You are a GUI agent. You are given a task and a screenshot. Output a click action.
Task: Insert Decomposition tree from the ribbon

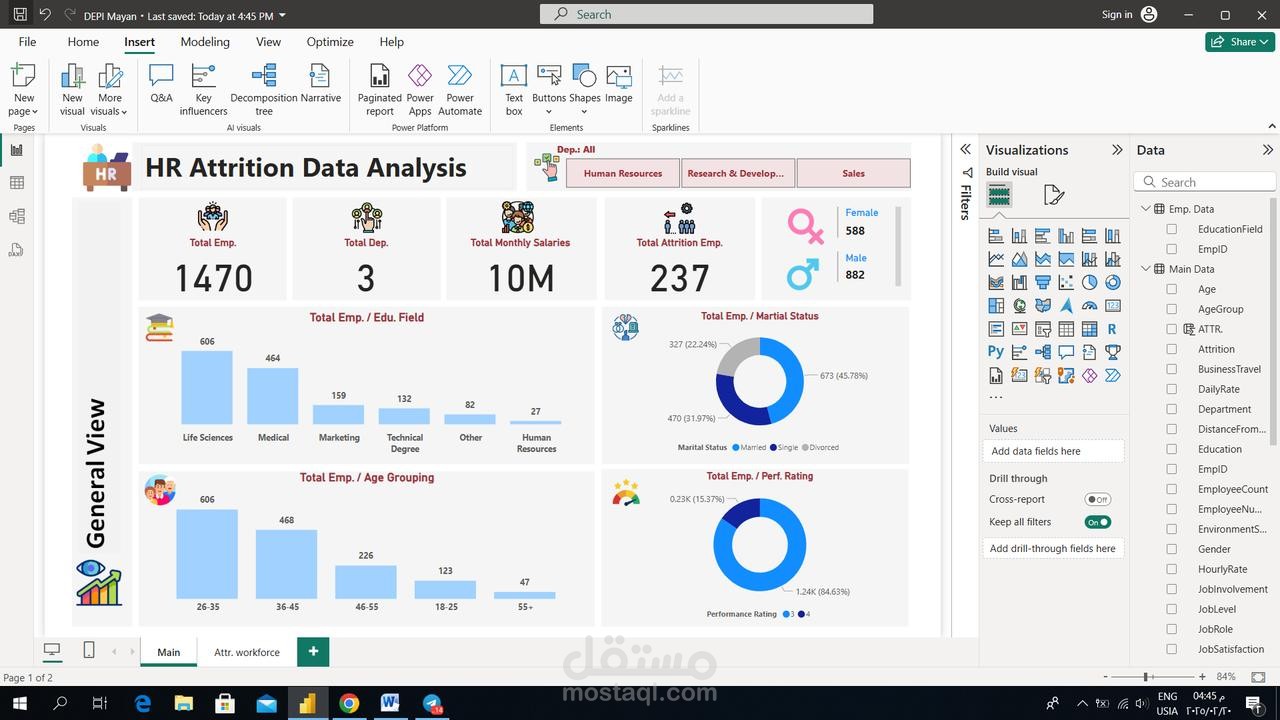[x=264, y=90]
